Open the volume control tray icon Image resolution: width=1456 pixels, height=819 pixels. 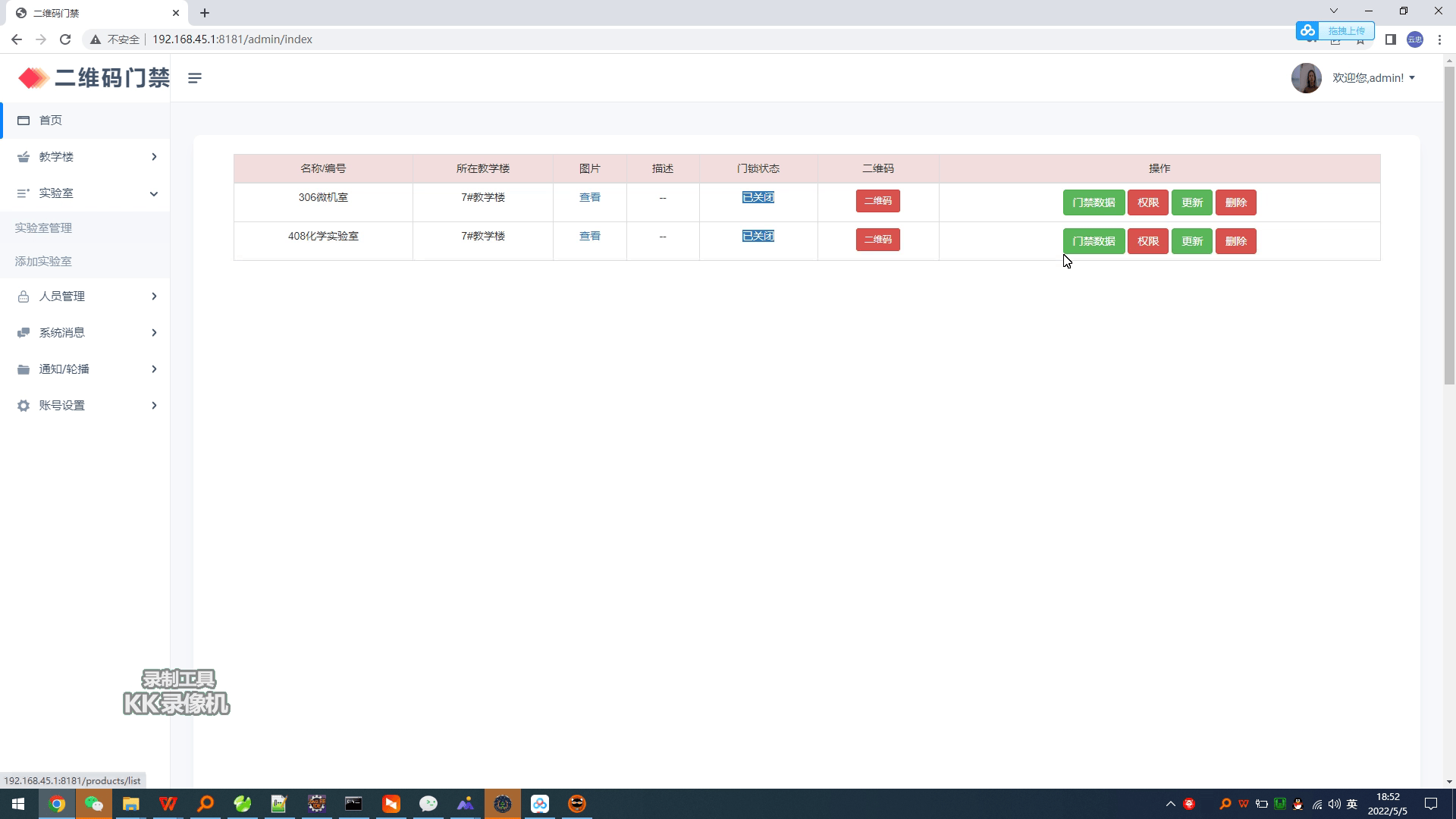pos(1334,804)
